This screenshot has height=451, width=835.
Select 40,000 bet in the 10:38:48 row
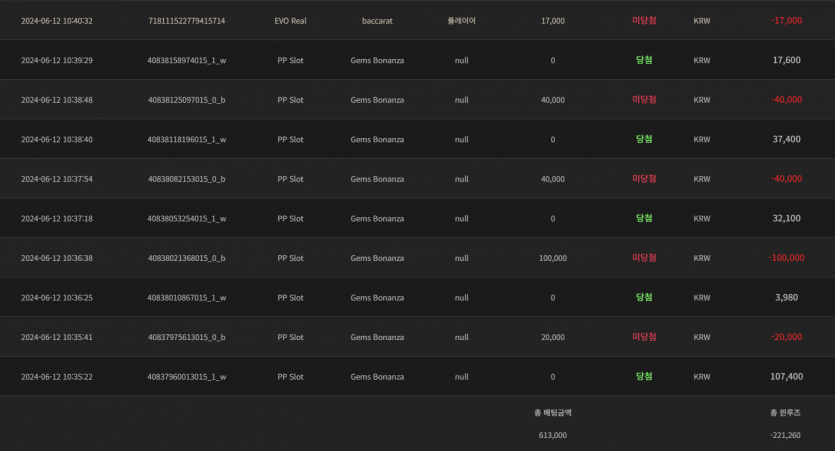pos(553,100)
